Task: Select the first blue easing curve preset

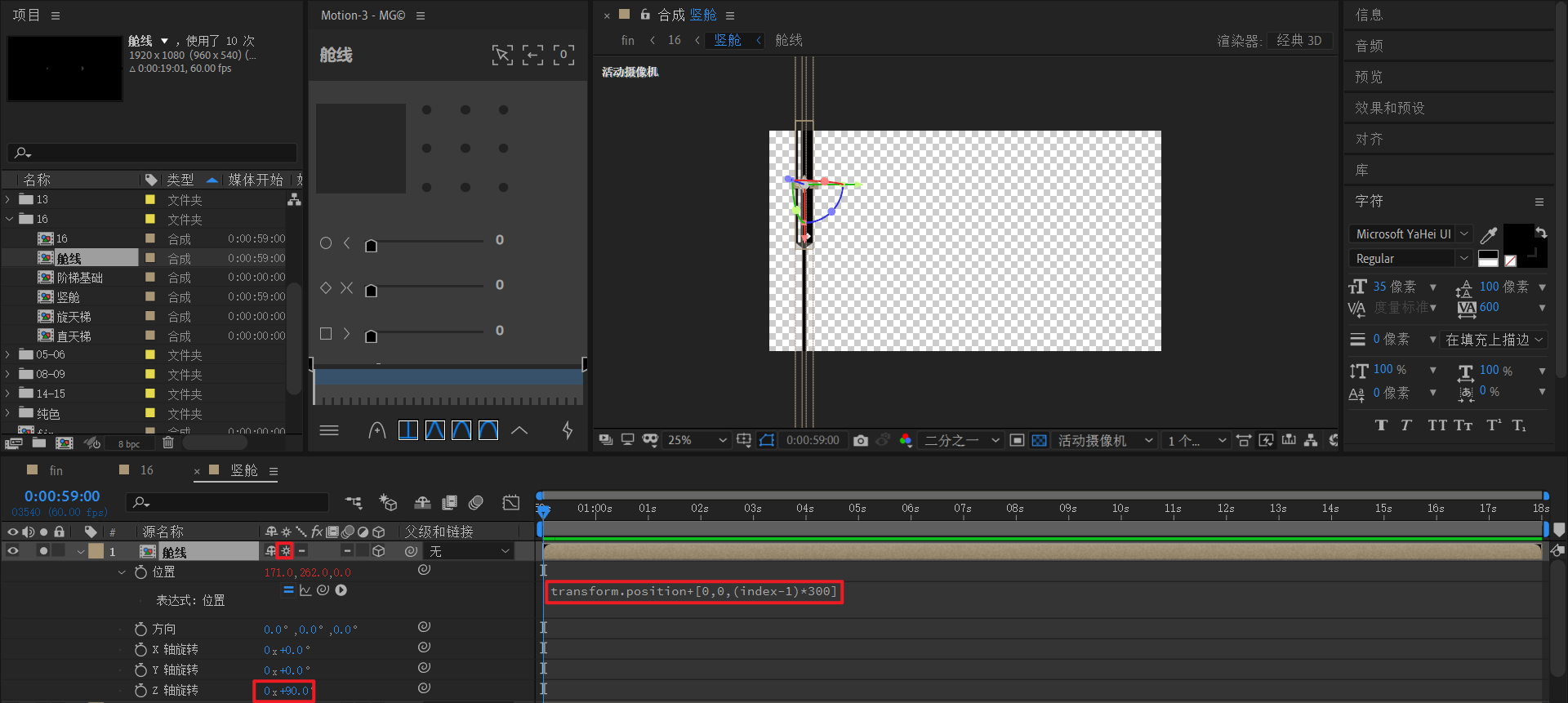Action: click(x=408, y=430)
